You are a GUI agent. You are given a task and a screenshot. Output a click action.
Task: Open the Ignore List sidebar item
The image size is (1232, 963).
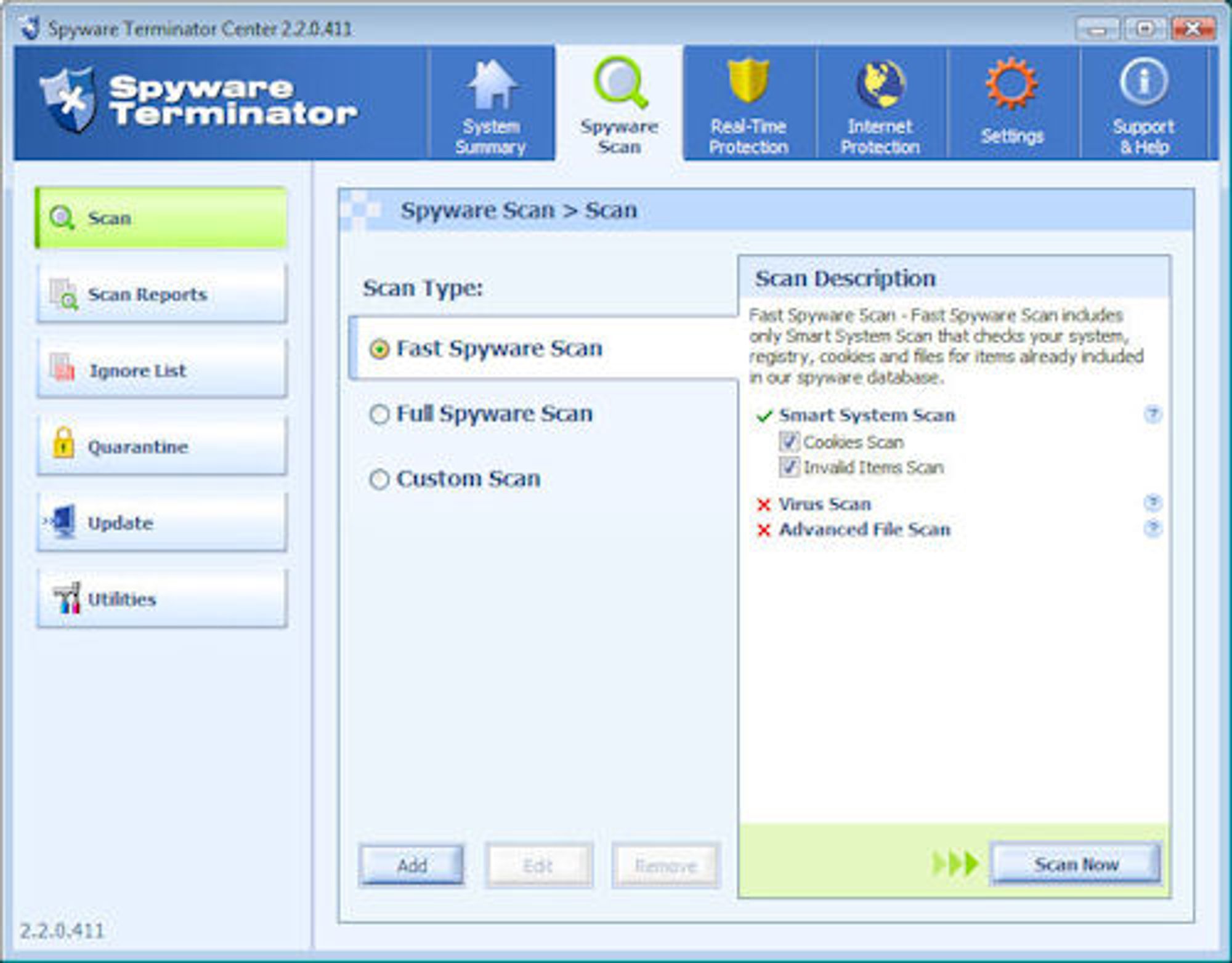[162, 369]
